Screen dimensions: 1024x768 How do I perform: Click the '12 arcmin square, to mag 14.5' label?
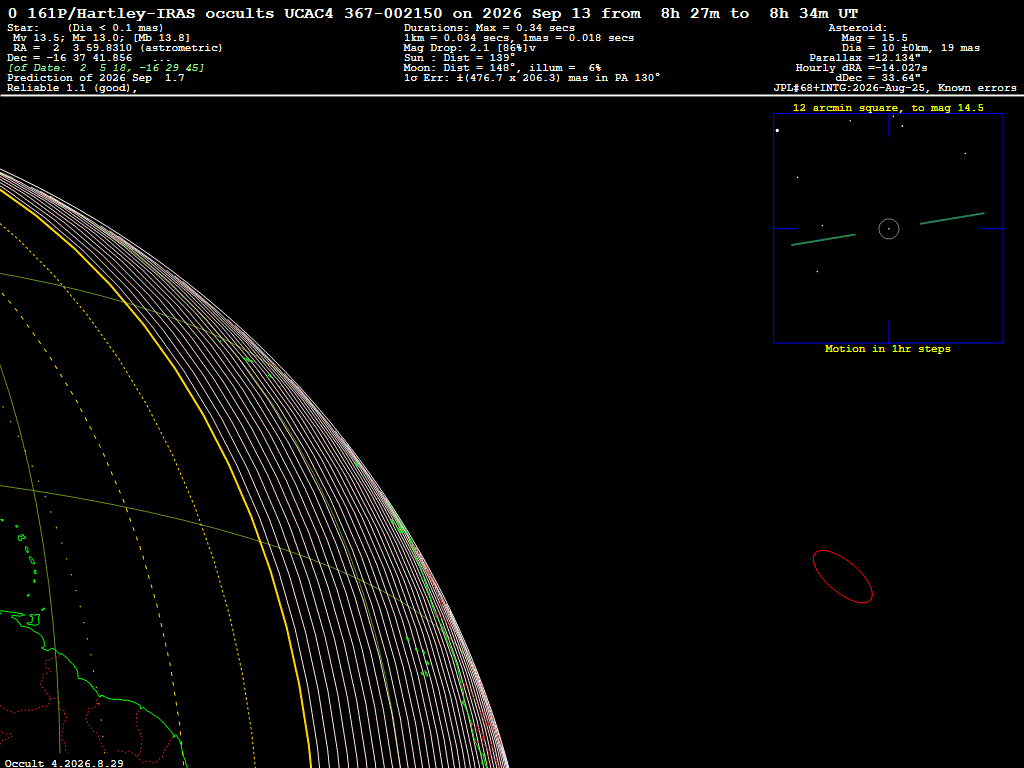click(888, 108)
